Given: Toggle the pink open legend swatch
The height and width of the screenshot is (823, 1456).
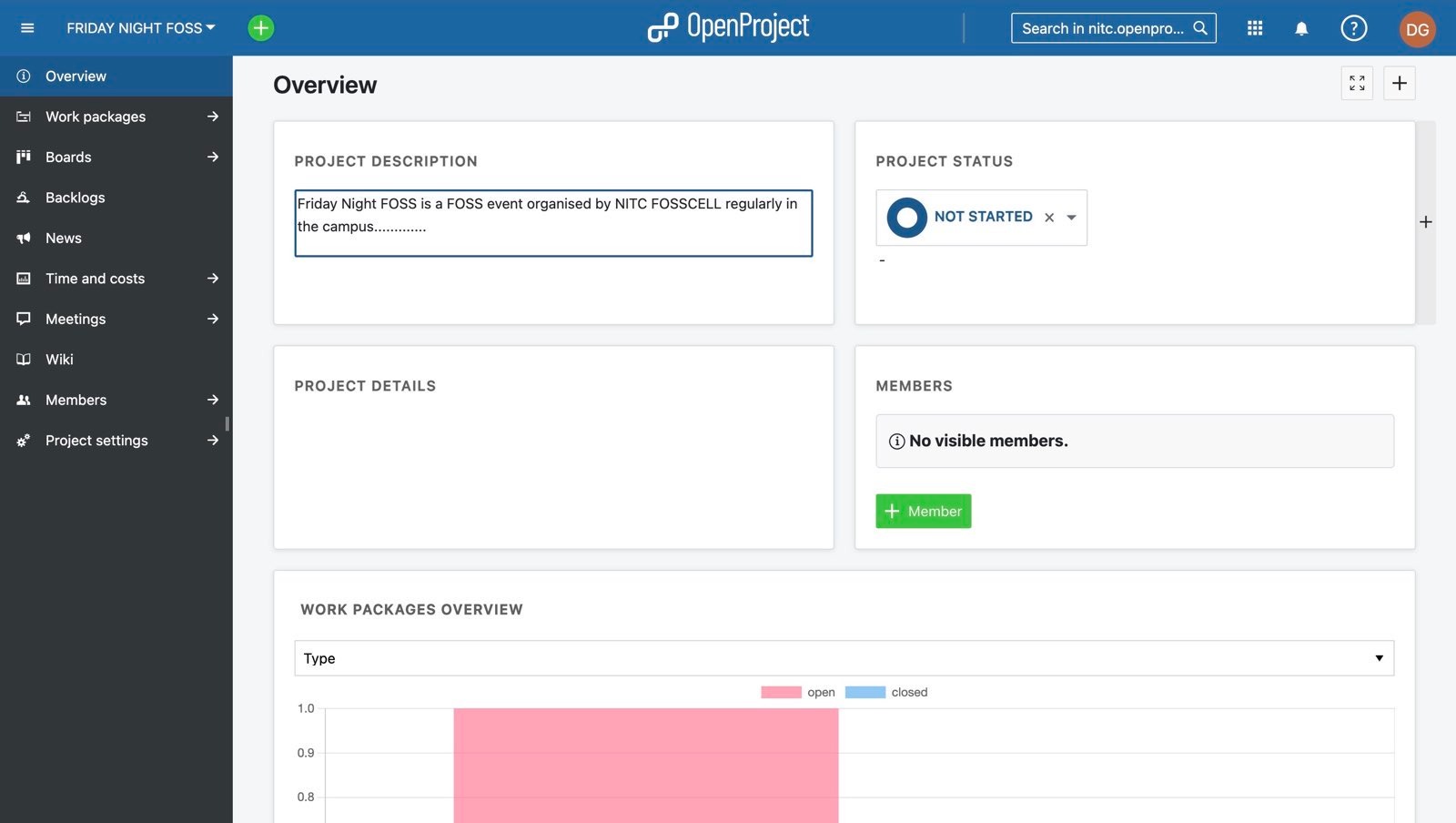Looking at the screenshot, I should (x=781, y=693).
